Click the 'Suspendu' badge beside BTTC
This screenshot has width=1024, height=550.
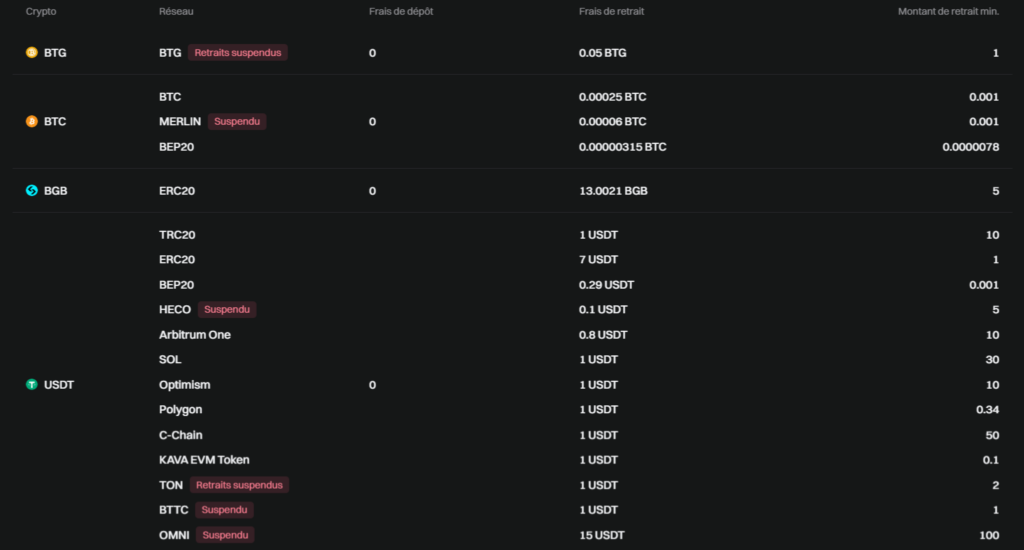click(x=225, y=510)
